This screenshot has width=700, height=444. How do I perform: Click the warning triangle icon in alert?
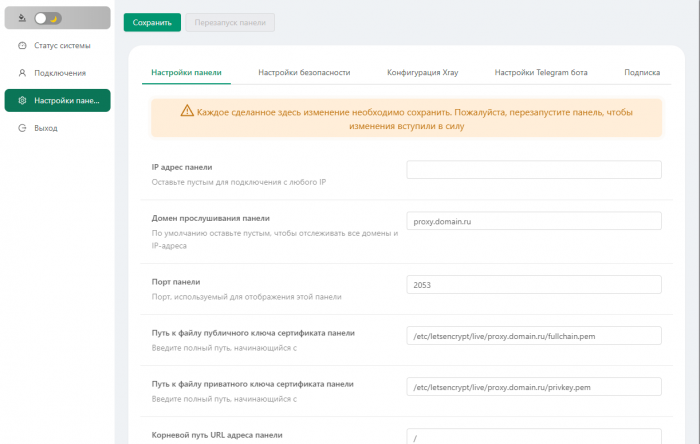pos(187,111)
